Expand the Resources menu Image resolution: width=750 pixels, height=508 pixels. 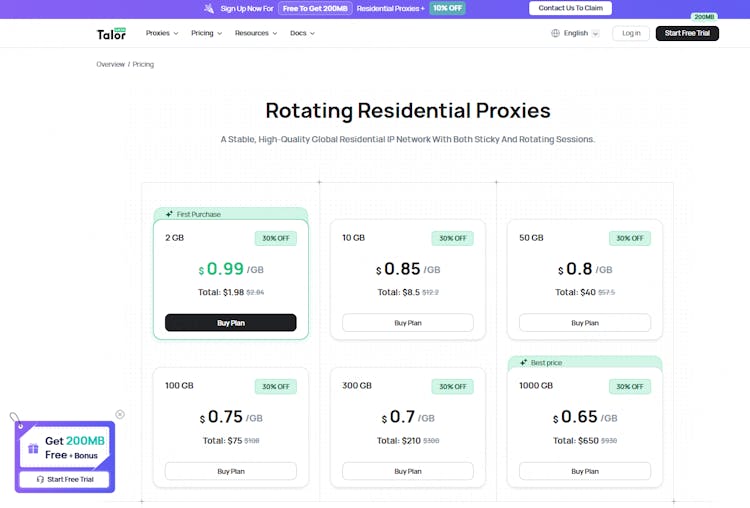(x=256, y=33)
